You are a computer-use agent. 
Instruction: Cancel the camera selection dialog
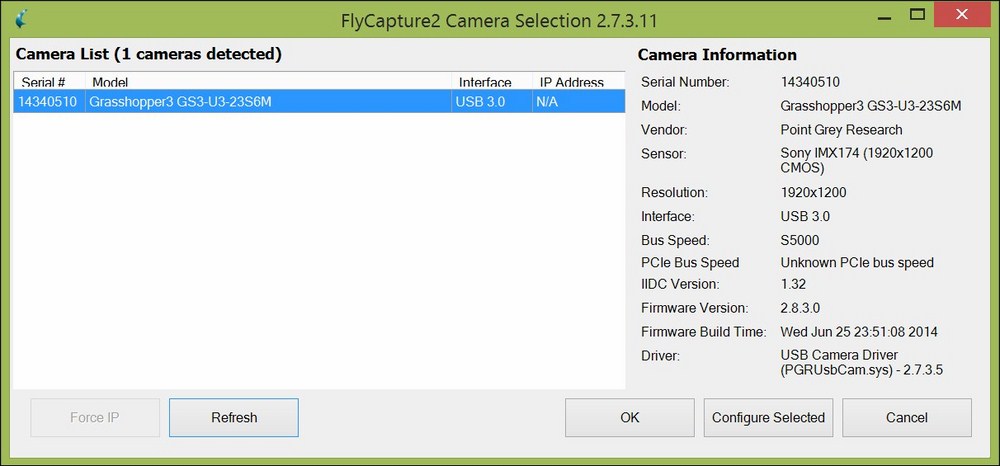tap(906, 418)
